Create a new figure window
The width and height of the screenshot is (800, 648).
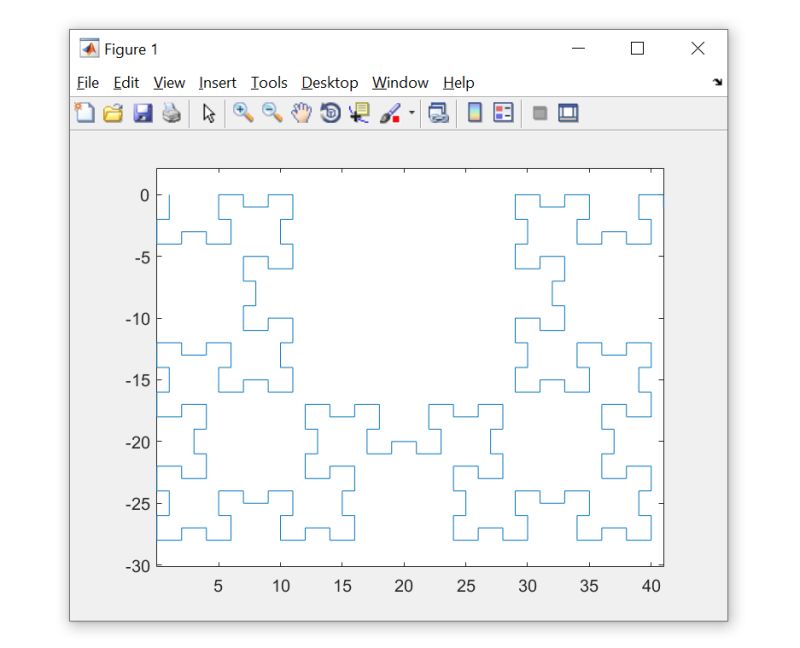[85, 113]
